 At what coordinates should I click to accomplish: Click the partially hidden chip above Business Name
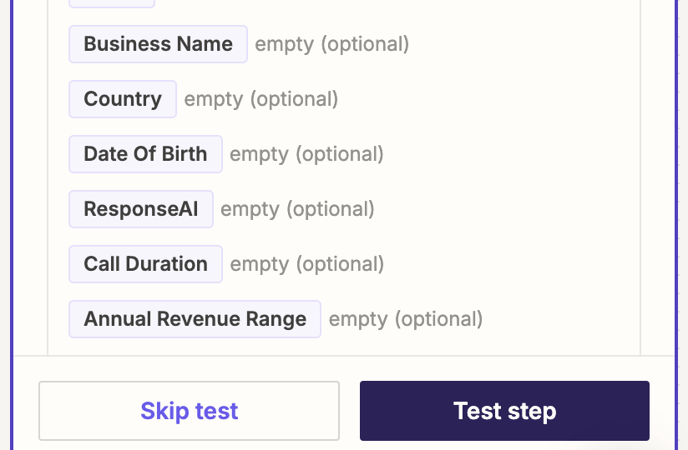(x=112, y=4)
